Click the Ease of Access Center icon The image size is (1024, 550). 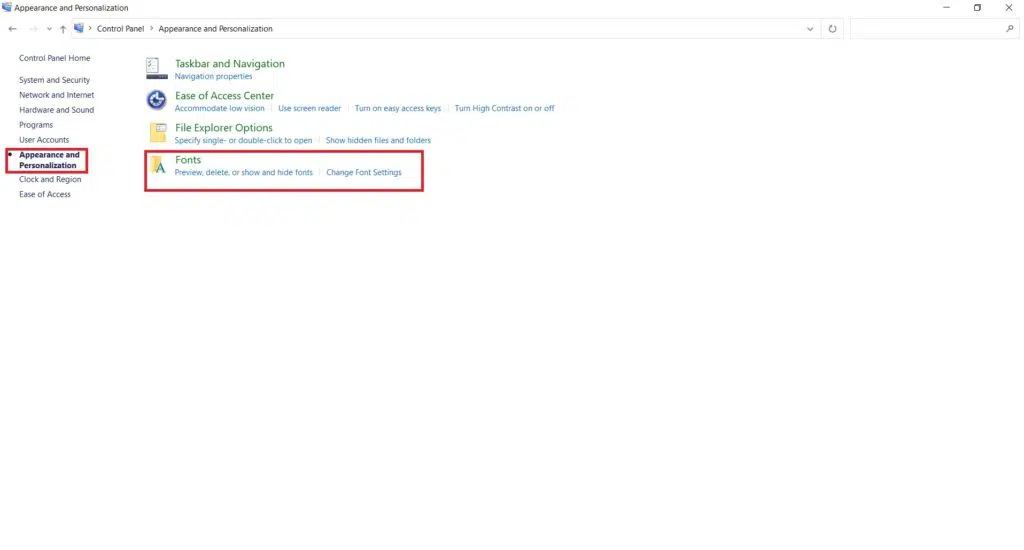(156, 100)
